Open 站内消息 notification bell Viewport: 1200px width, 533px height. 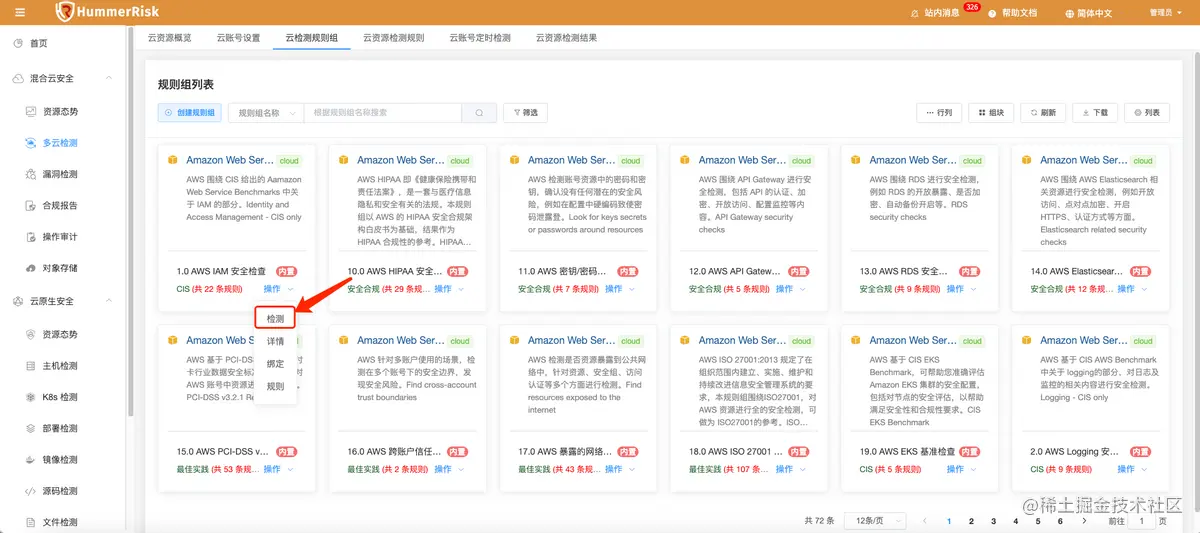935,13
